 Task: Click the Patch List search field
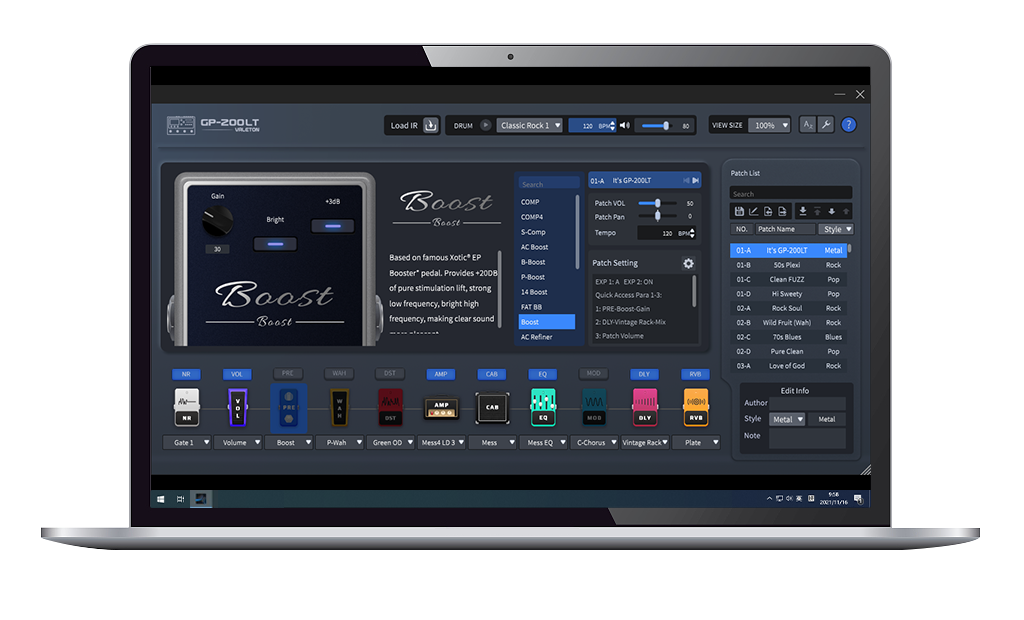point(790,192)
